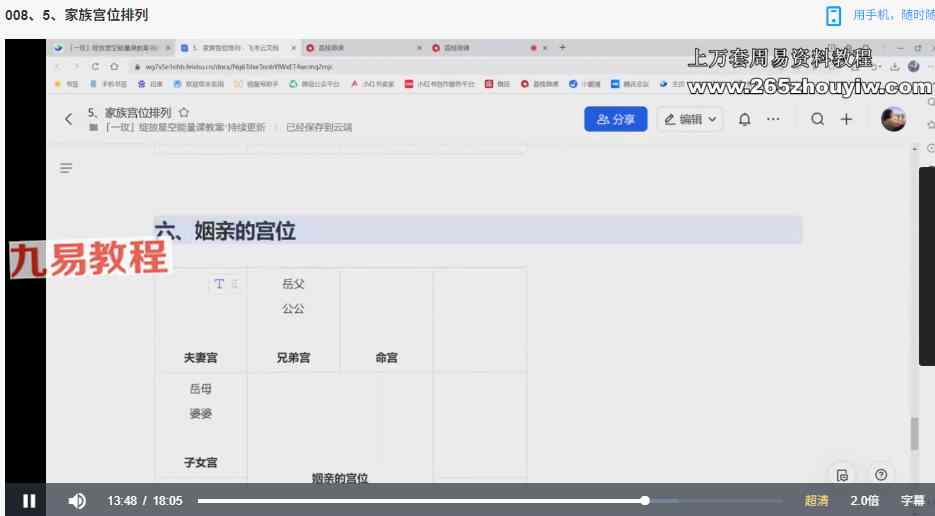Change video quality via 超清

click(x=816, y=501)
